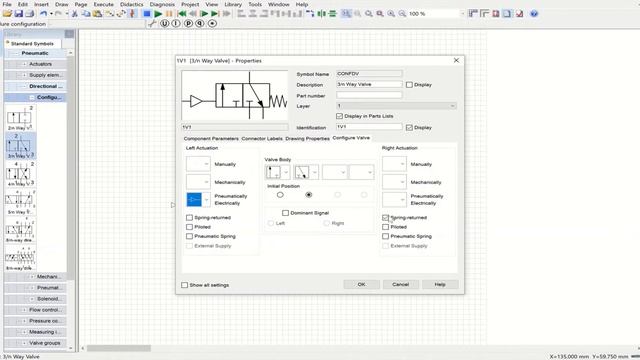The height and width of the screenshot is (360, 640).
Task: Enable right Pneumatic Spring checkbox
Action: (385, 236)
